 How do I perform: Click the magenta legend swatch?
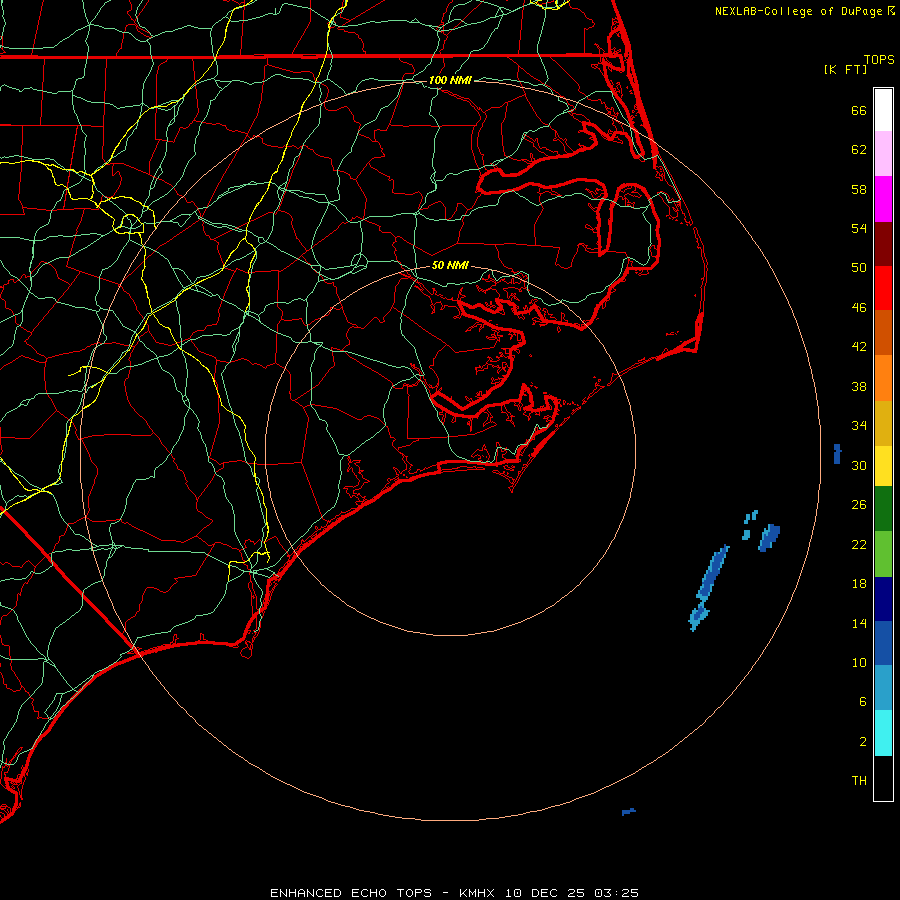[x=883, y=199]
